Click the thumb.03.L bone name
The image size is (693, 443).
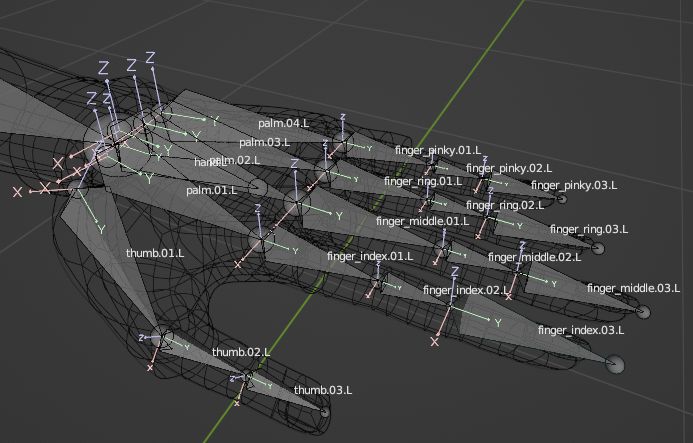323,390
